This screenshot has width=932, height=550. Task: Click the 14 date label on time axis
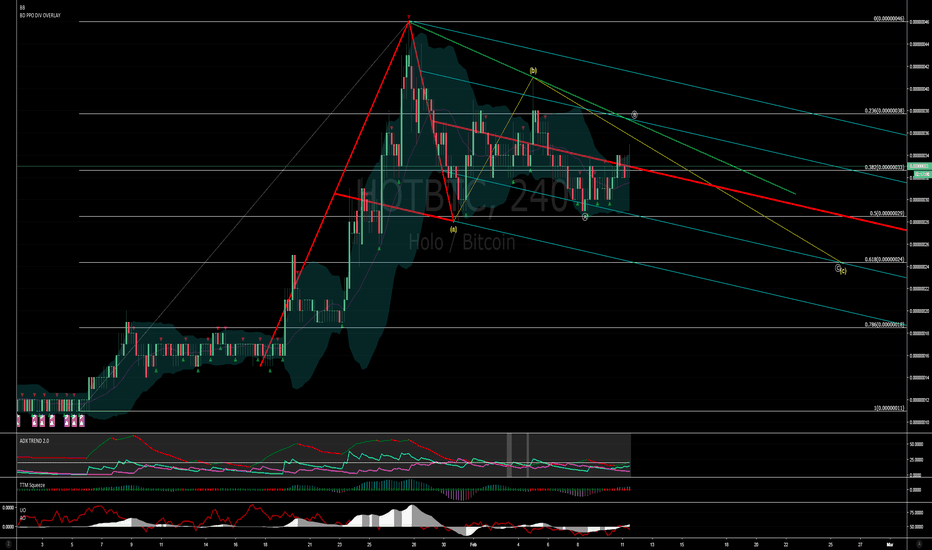click(x=206, y=544)
